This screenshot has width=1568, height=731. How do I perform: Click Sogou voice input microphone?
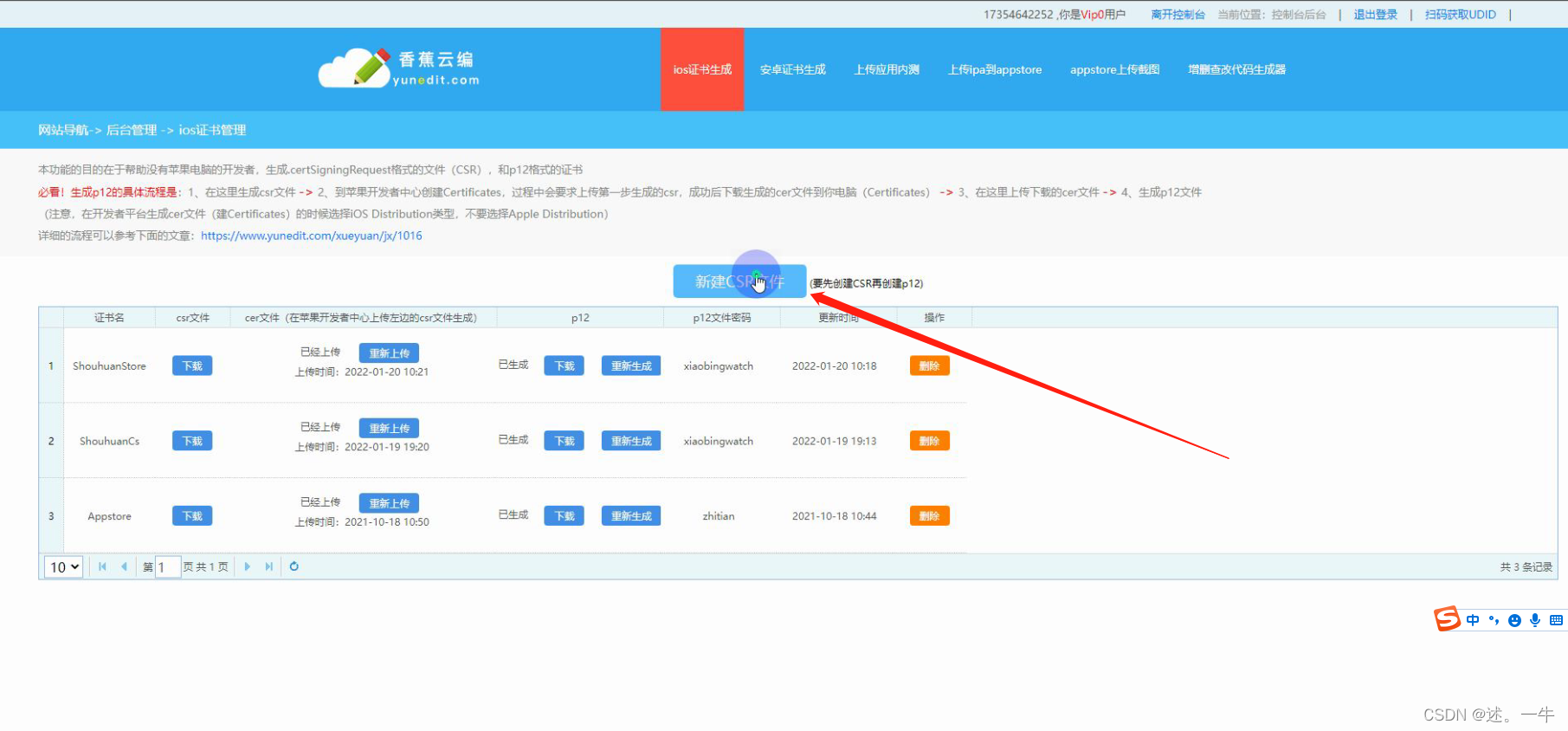(1535, 620)
